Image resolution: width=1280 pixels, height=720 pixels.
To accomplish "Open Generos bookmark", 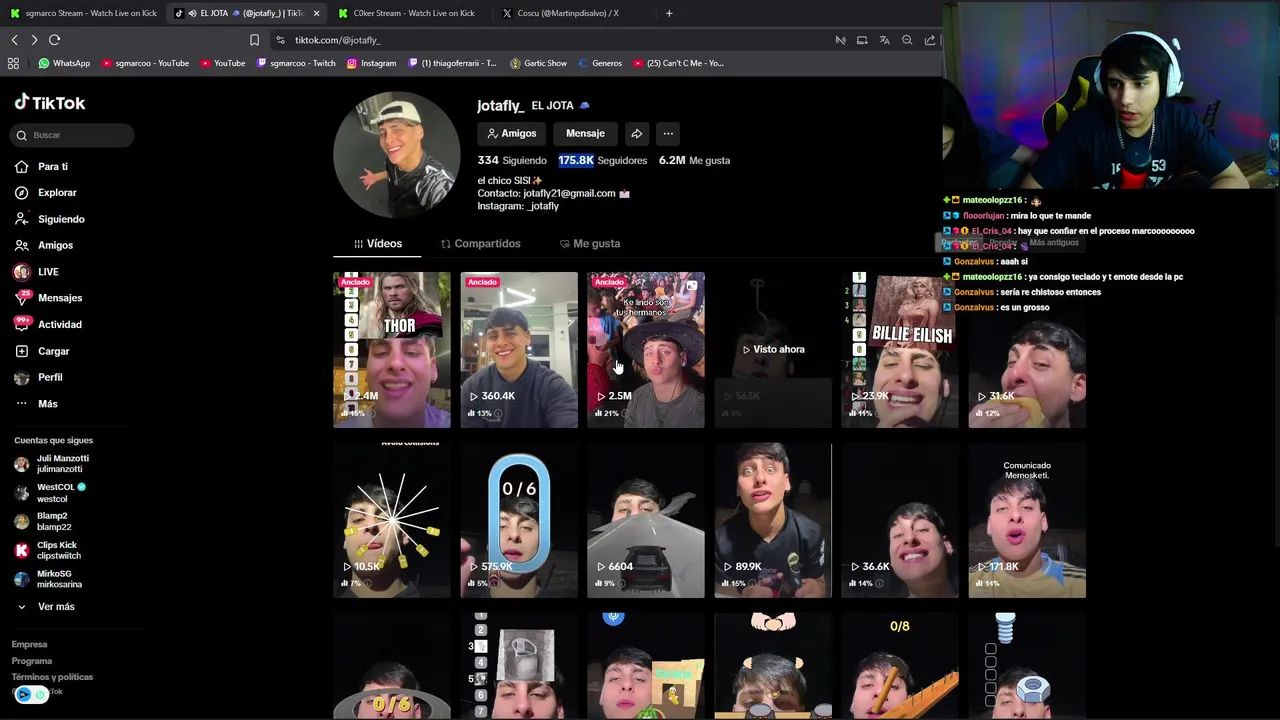I will (599, 63).
